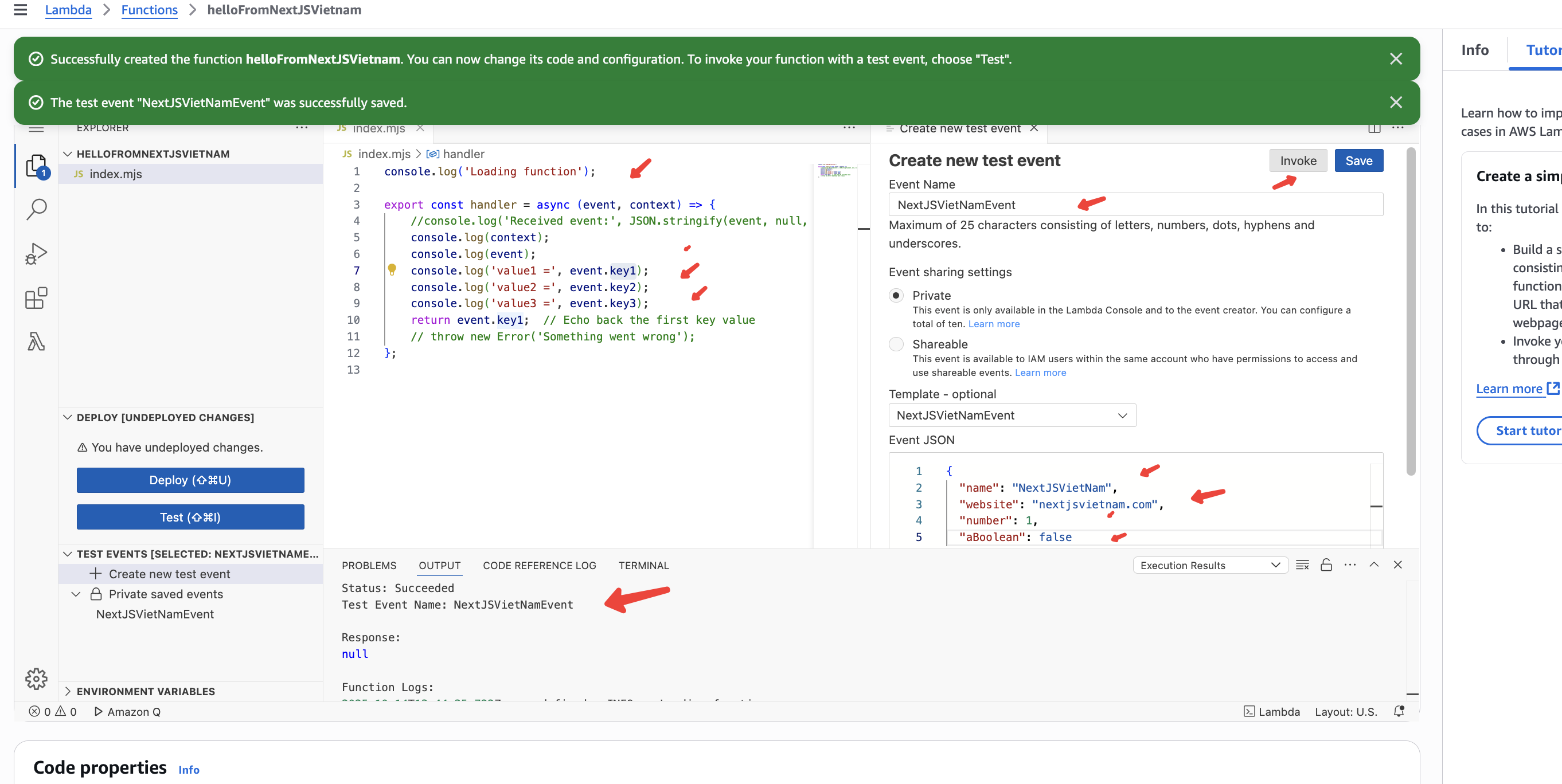Viewport: 1562px width, 784px height.
Task: Click the notification bell in status bar
Action: [x=1399, y=711]
